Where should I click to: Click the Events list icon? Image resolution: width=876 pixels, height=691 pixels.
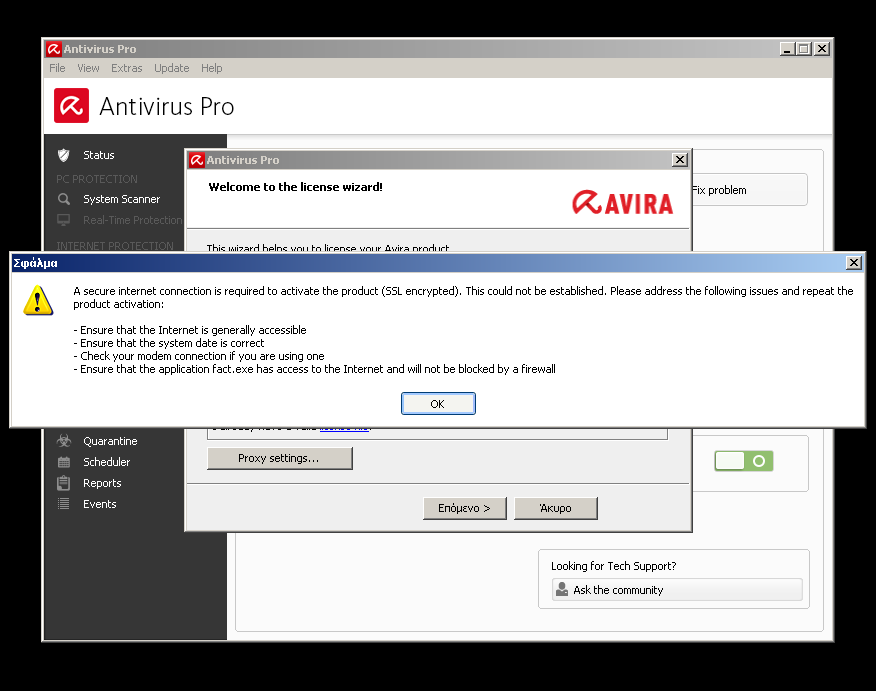click(64, 504)
